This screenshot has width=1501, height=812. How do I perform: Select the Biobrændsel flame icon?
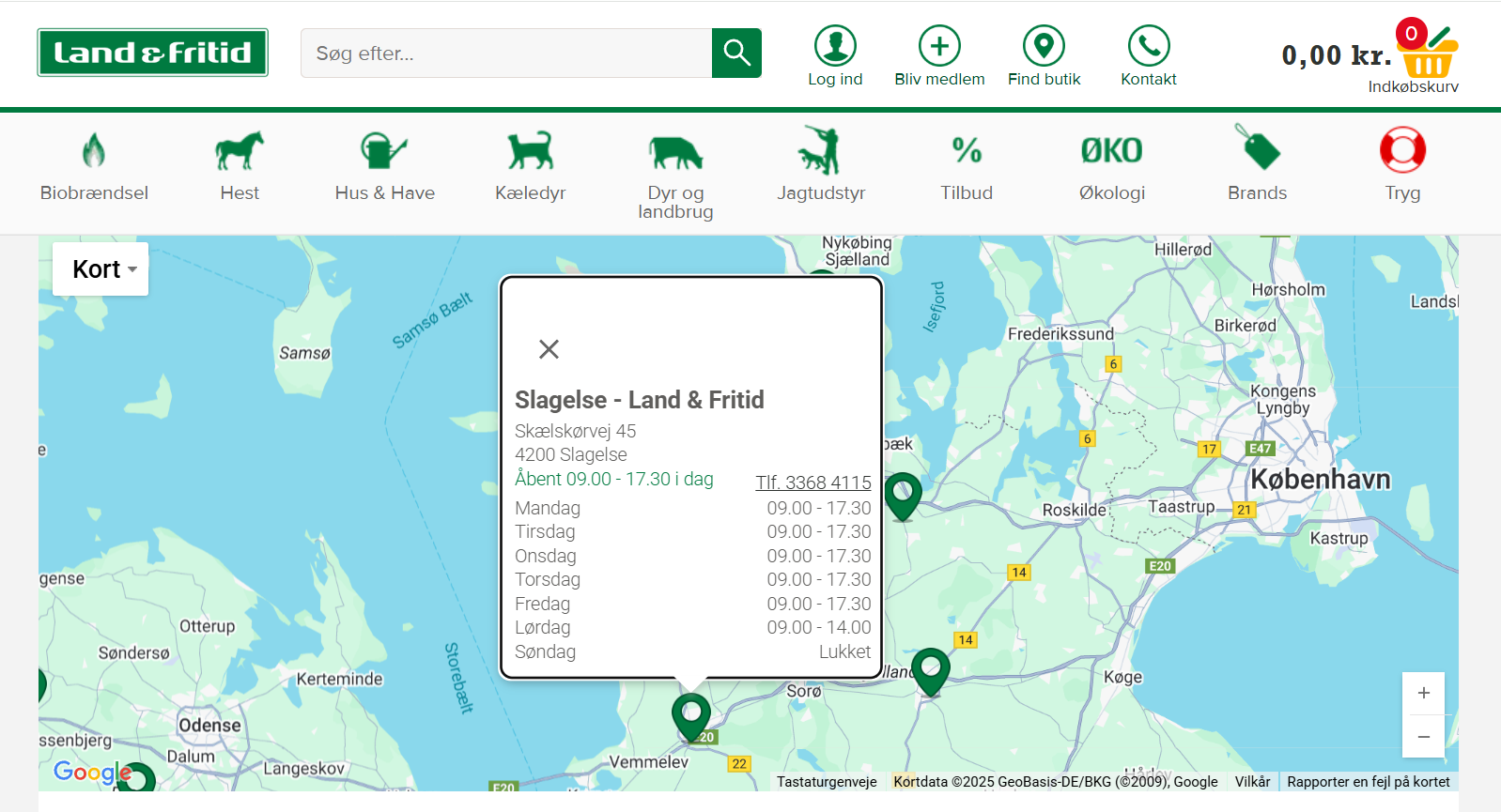click(x=94, y=150)
